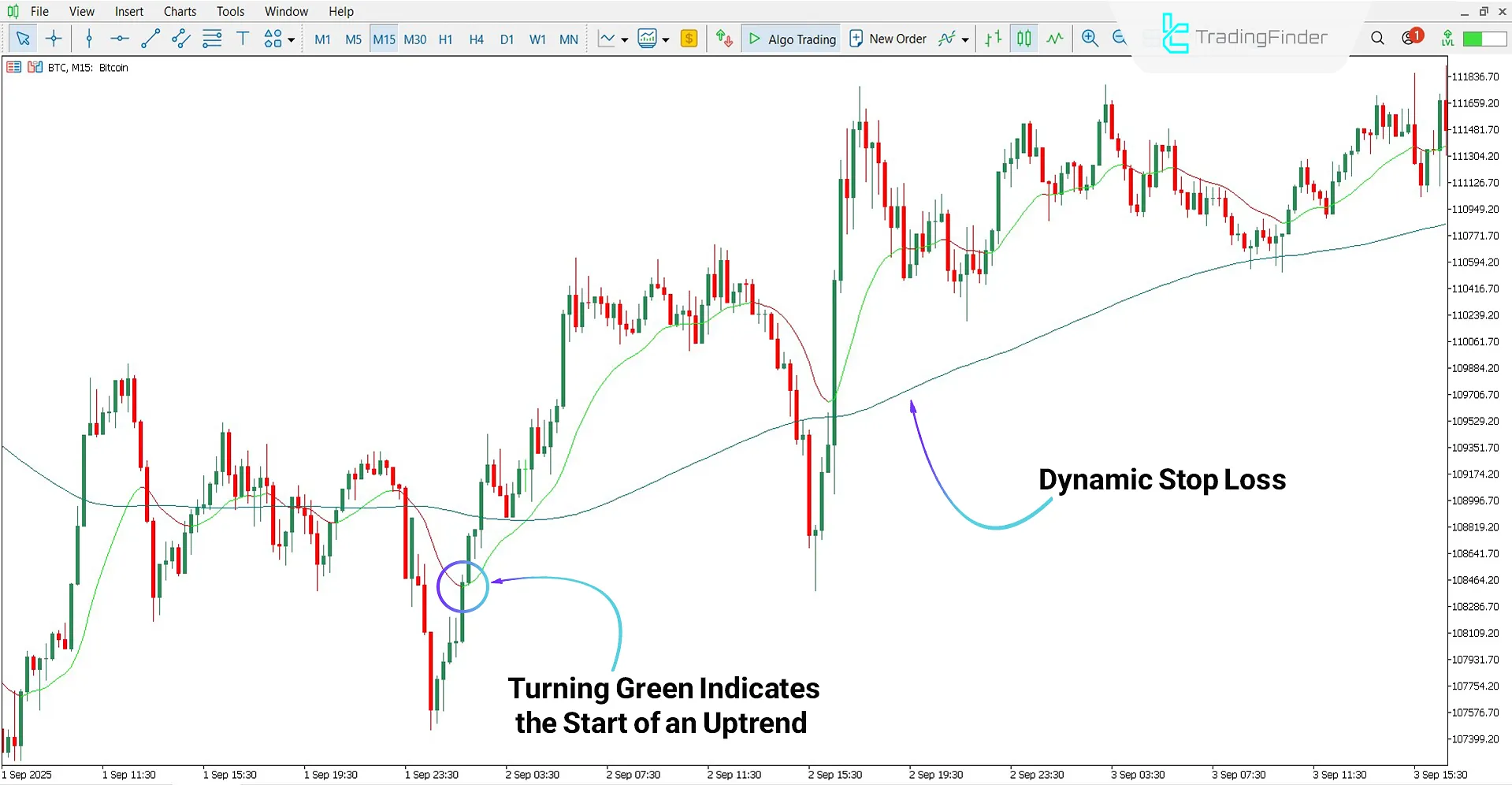Screen dimensions: 1512x785
Task: Open the Charts menu
Action: click(x=180, y=11)
